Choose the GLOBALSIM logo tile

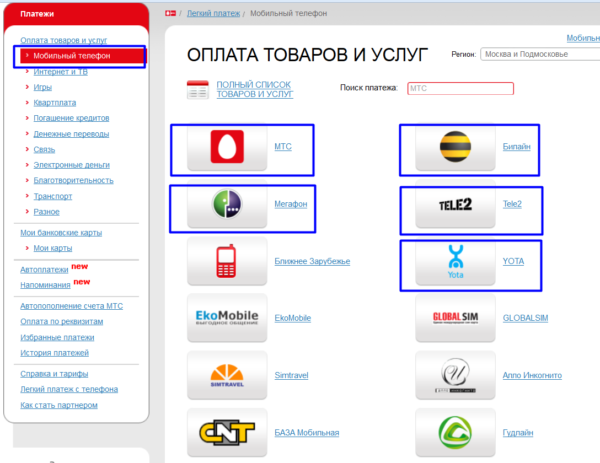pos(455,319)
